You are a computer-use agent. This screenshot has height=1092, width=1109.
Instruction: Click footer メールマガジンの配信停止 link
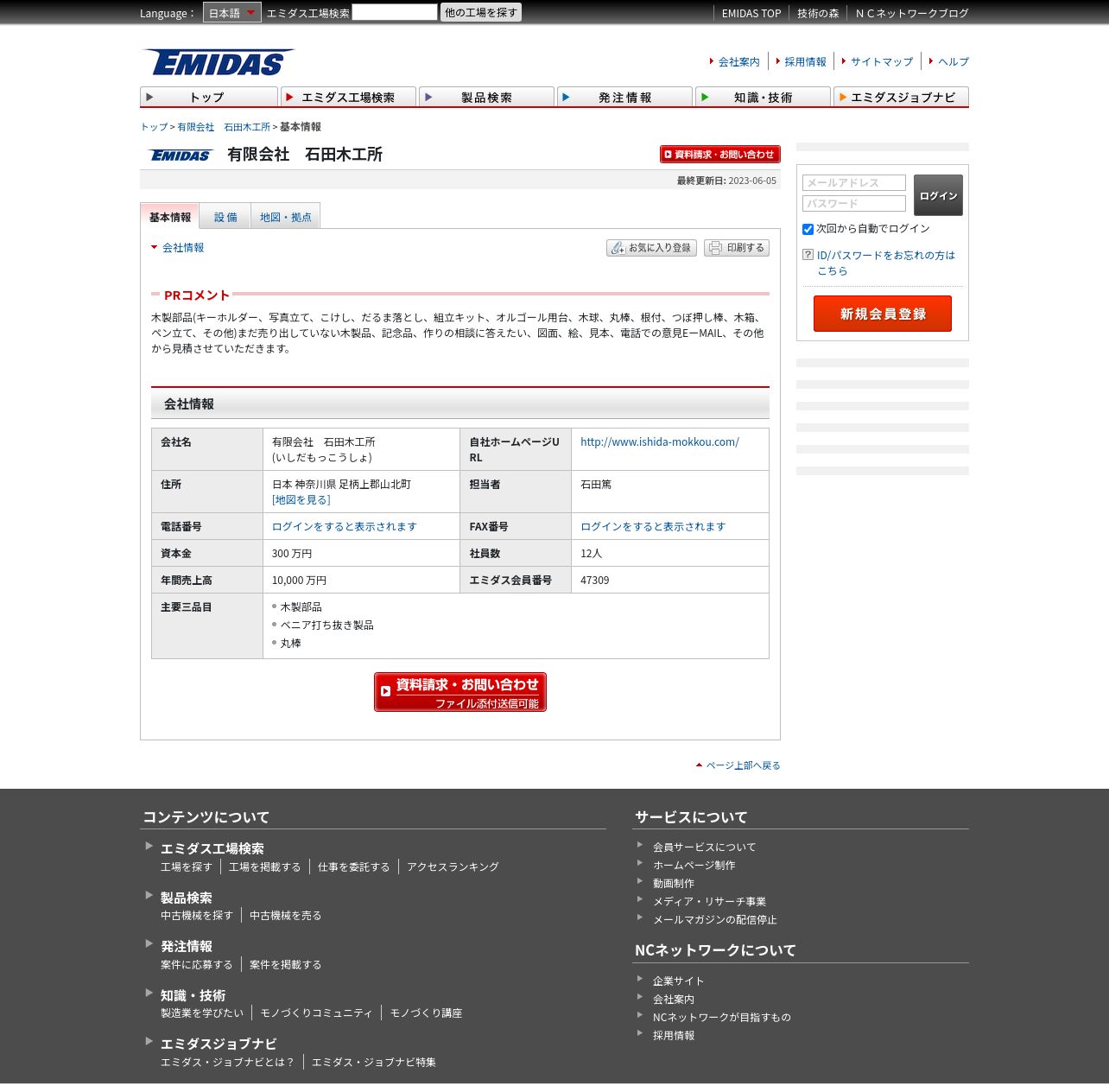715,919
